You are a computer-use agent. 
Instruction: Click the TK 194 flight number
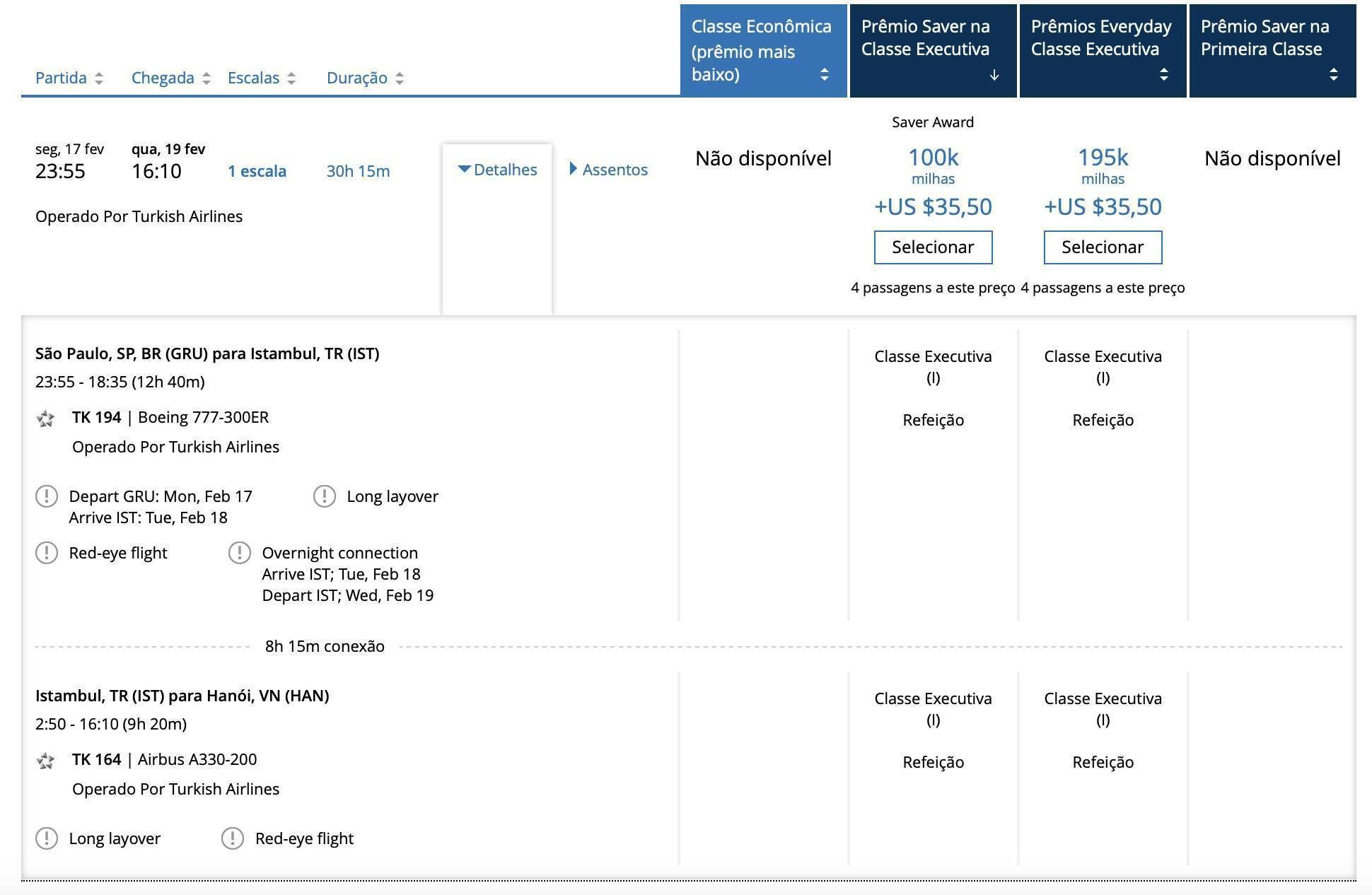97,417
